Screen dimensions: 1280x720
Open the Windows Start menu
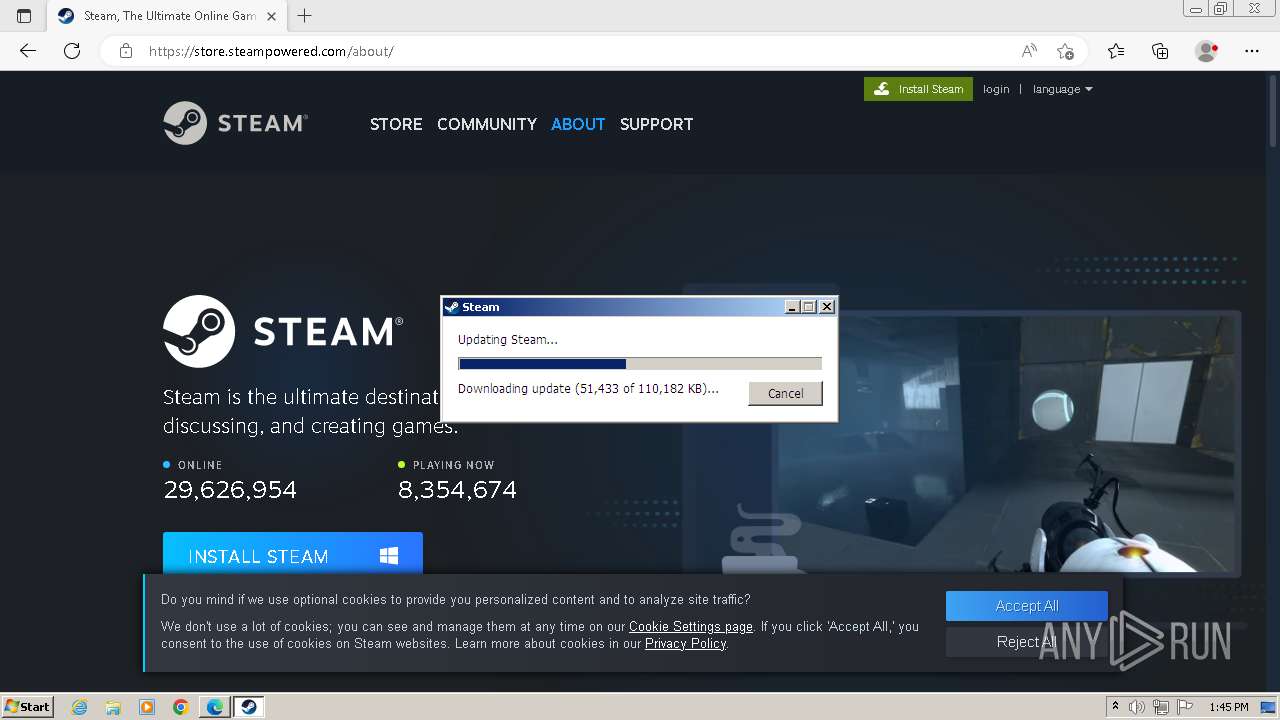tap(28, 706)
